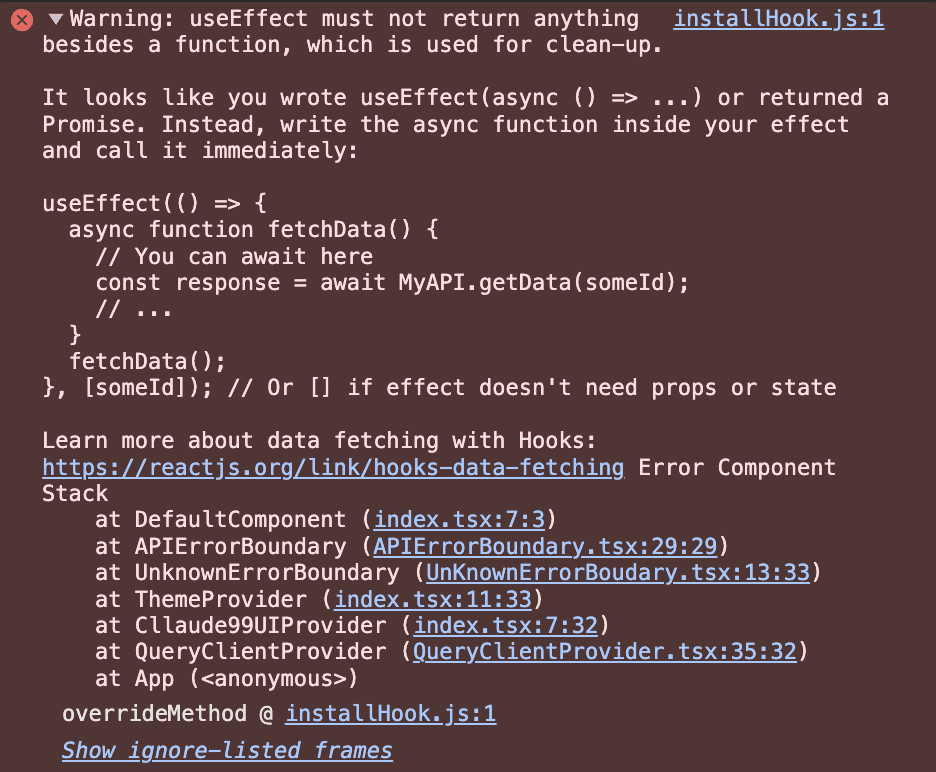Click the "at App (<anonymous>)" stack line
Viewport: 936px width, 772px height.
click(x=226, y=679)
